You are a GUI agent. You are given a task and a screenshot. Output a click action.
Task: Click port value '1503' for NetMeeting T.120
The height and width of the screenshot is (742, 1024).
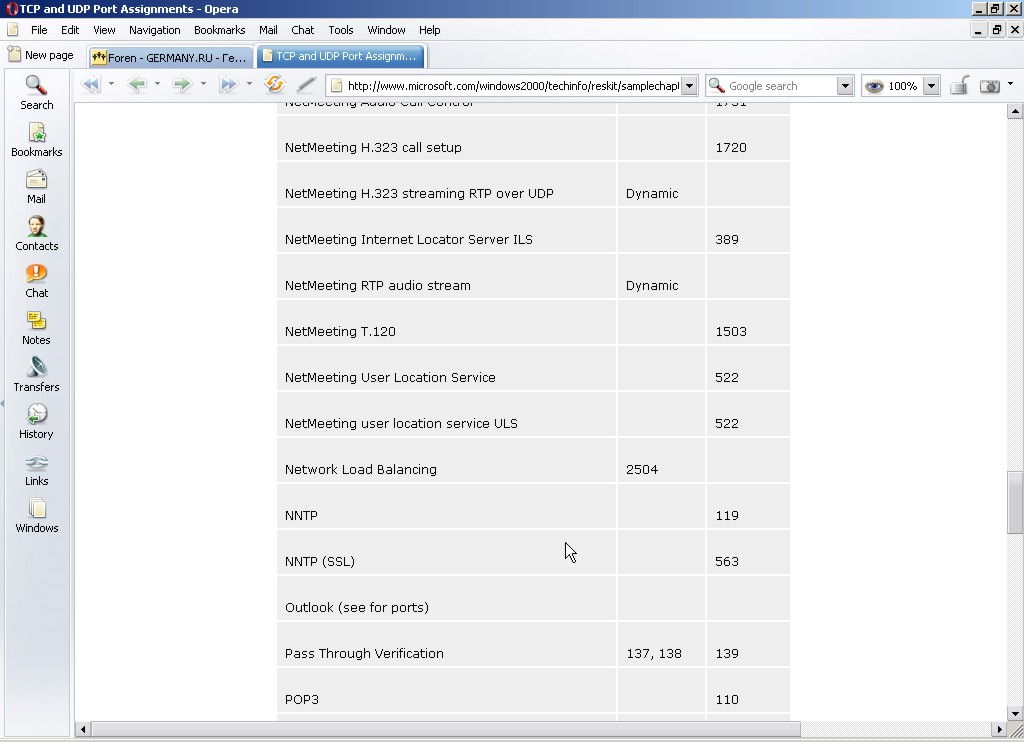(x=731, y=332)
